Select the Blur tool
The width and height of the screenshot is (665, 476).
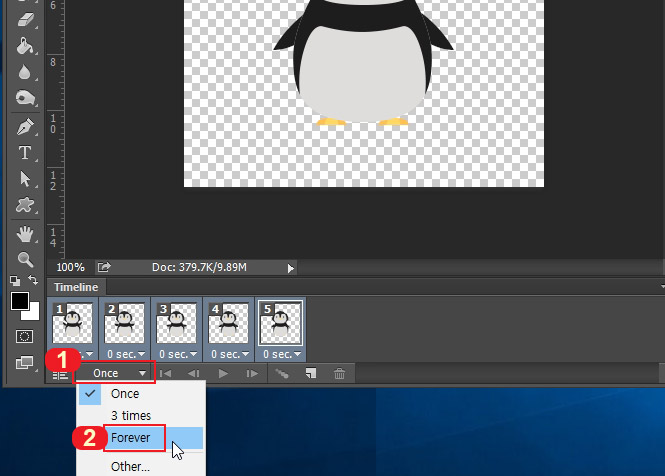(25, 72)
